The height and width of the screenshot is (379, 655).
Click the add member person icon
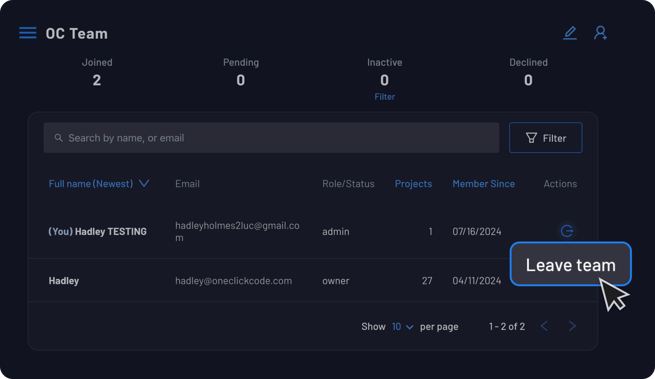(x=600, y=33)
